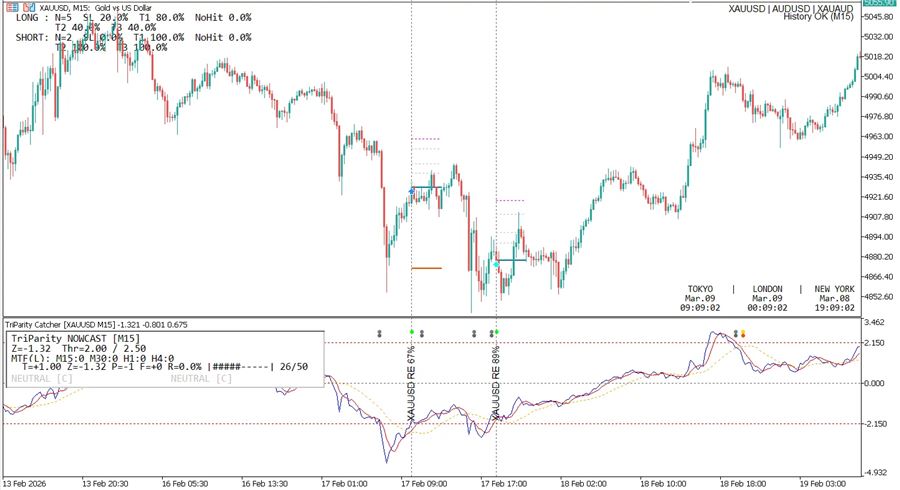Click the 18 Feb 10:00 time axis label
Viewport: 900px width, 490px height.
663,484
